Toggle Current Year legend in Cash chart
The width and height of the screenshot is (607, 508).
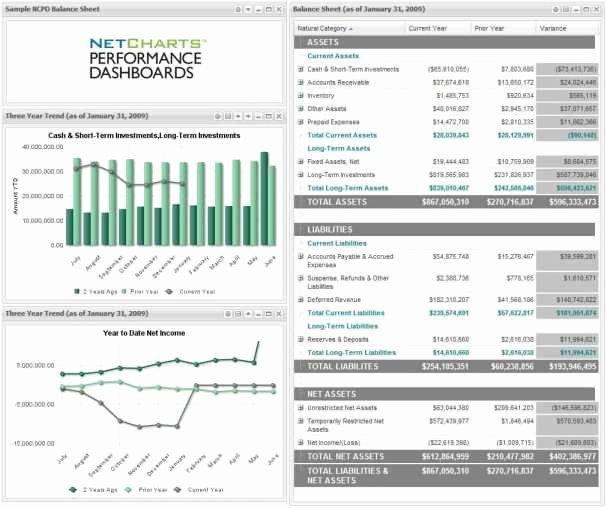(x=190, y=292)
